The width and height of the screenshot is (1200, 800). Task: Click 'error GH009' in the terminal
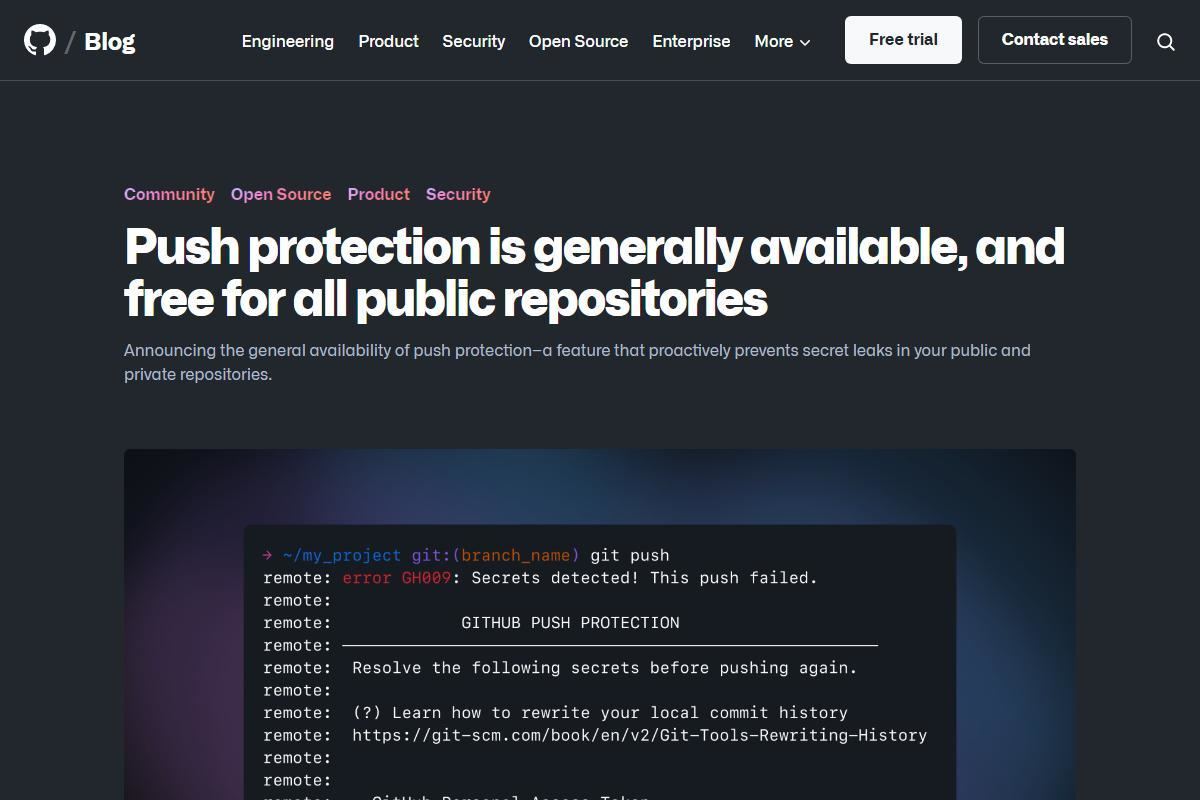pyautogui.click(x=397, y=578)
